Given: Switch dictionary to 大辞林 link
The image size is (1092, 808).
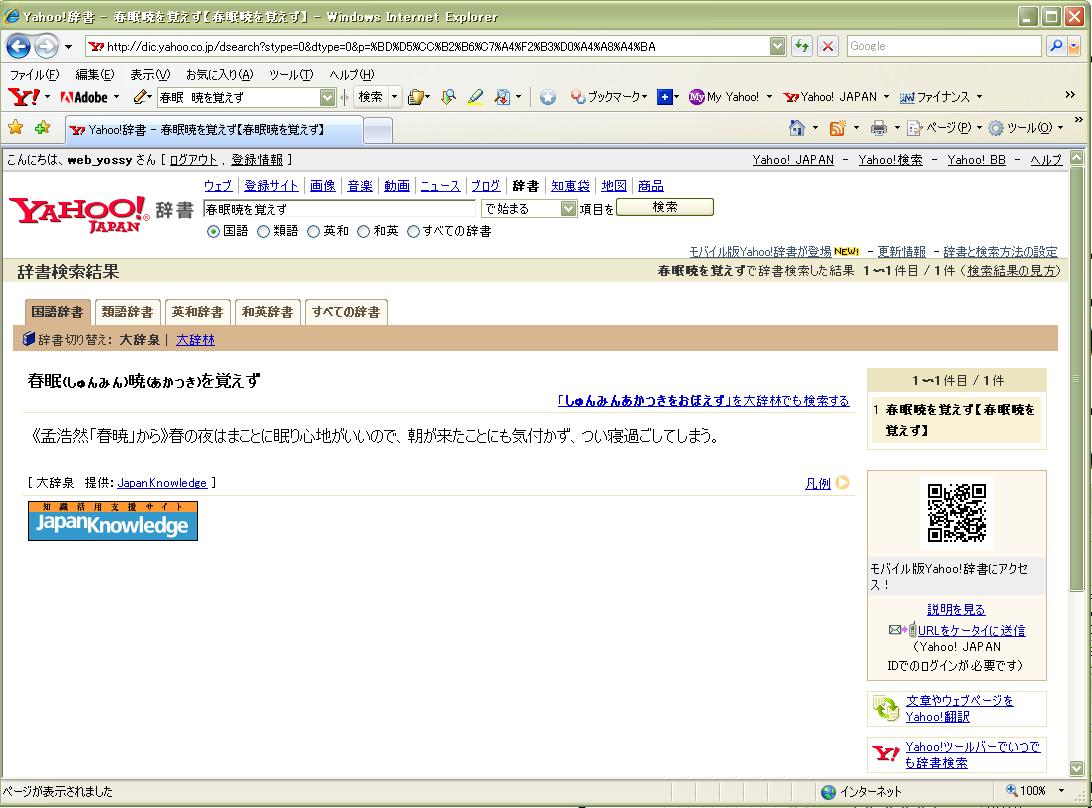Looking at the screenshot, I should pos(195,340).
